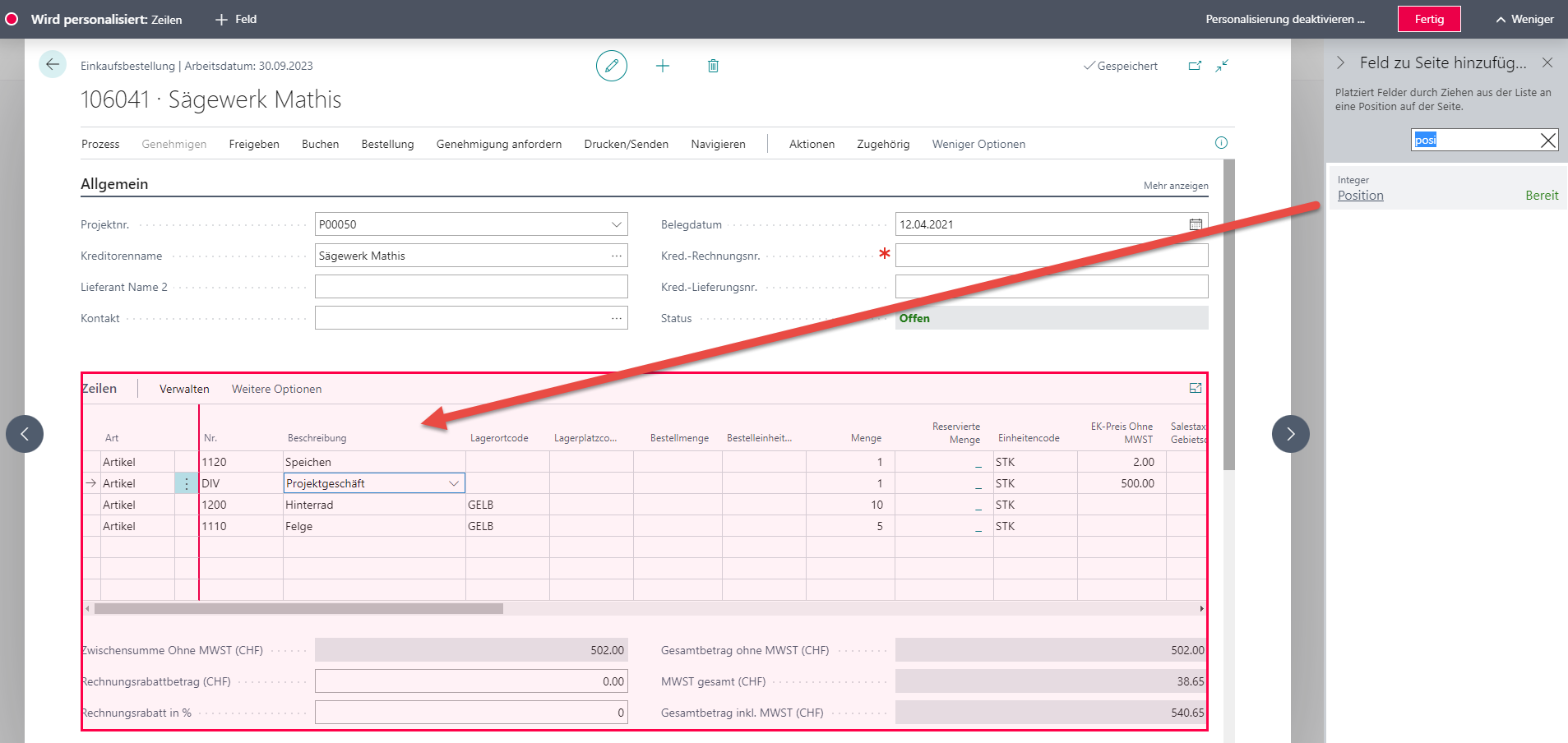Open row options menu for DIV line
Screen dimensions: 1568x743
coord(187,484)
